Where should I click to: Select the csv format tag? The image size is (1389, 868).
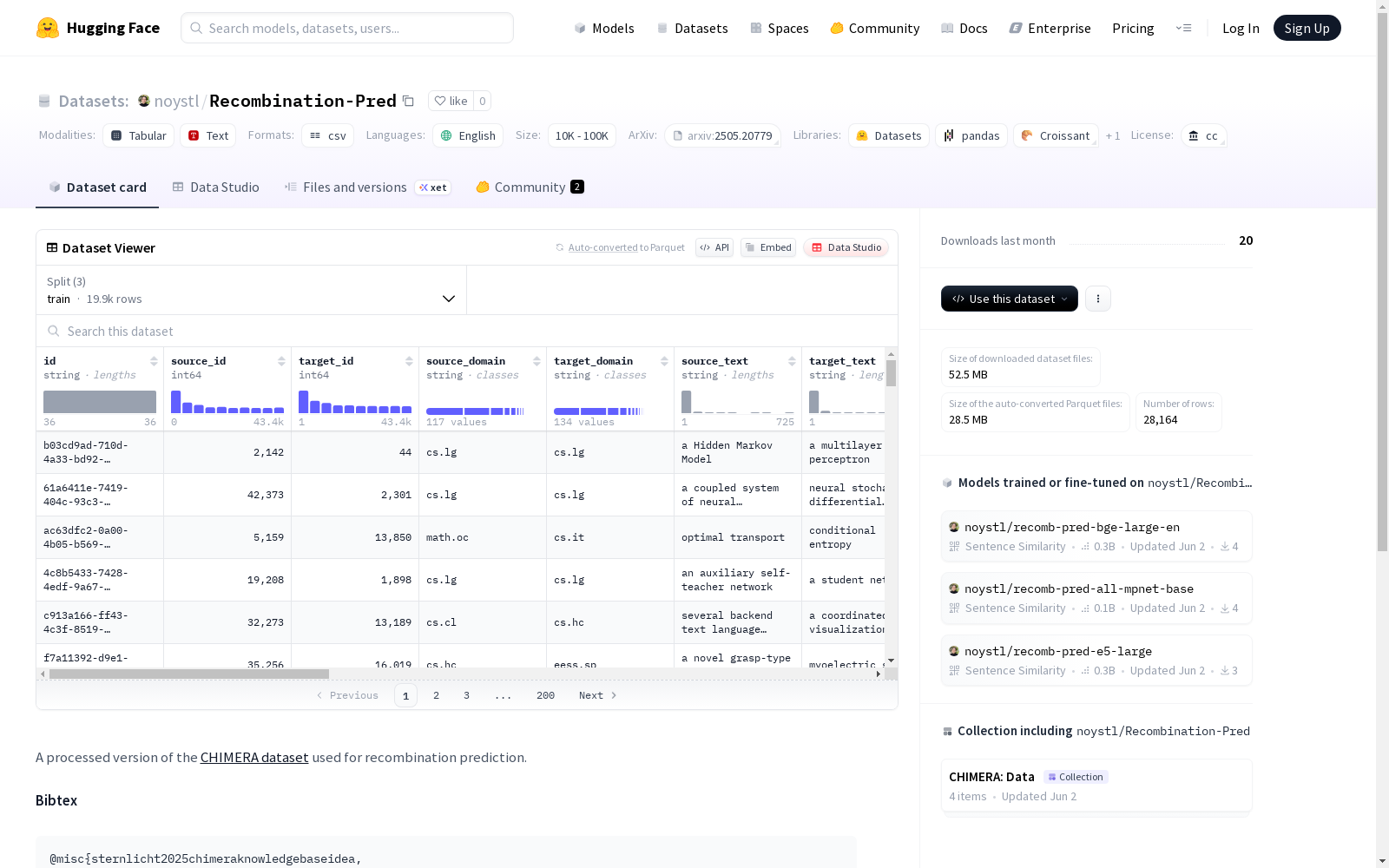tap(328, 135)
